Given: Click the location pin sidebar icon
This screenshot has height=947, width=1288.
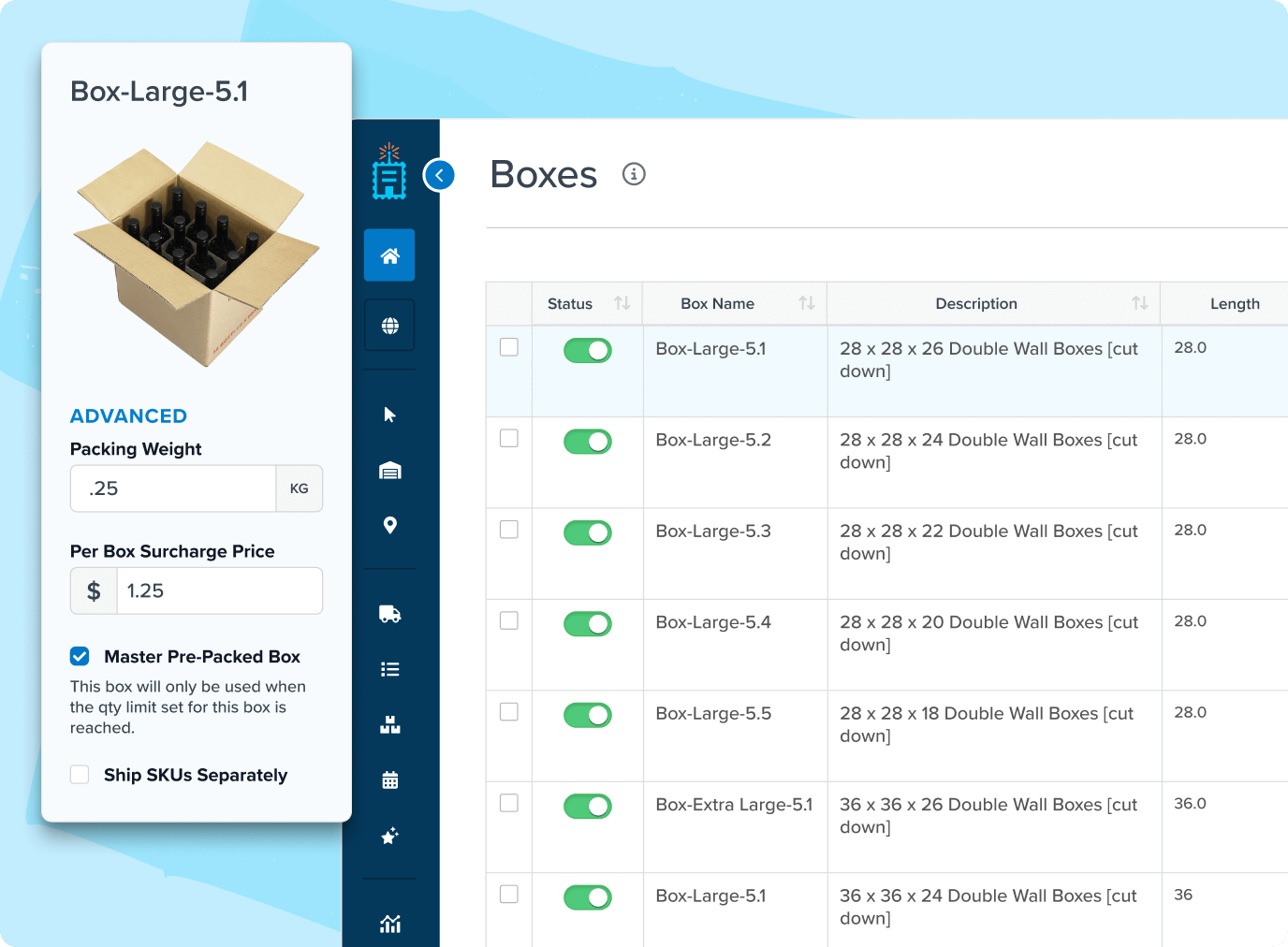Looking at the screenshot, I should pos(389,525).
